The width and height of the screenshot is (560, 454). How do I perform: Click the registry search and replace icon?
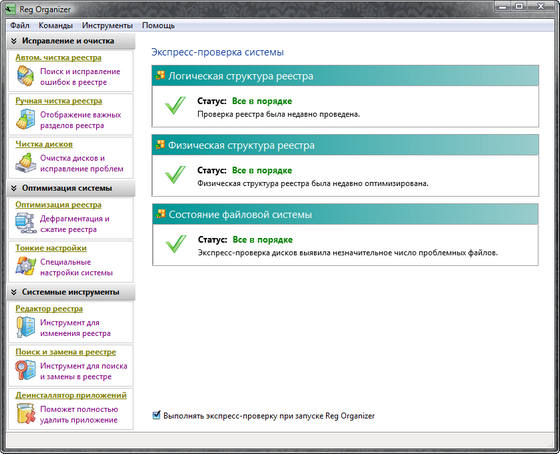tap(26, 370)
